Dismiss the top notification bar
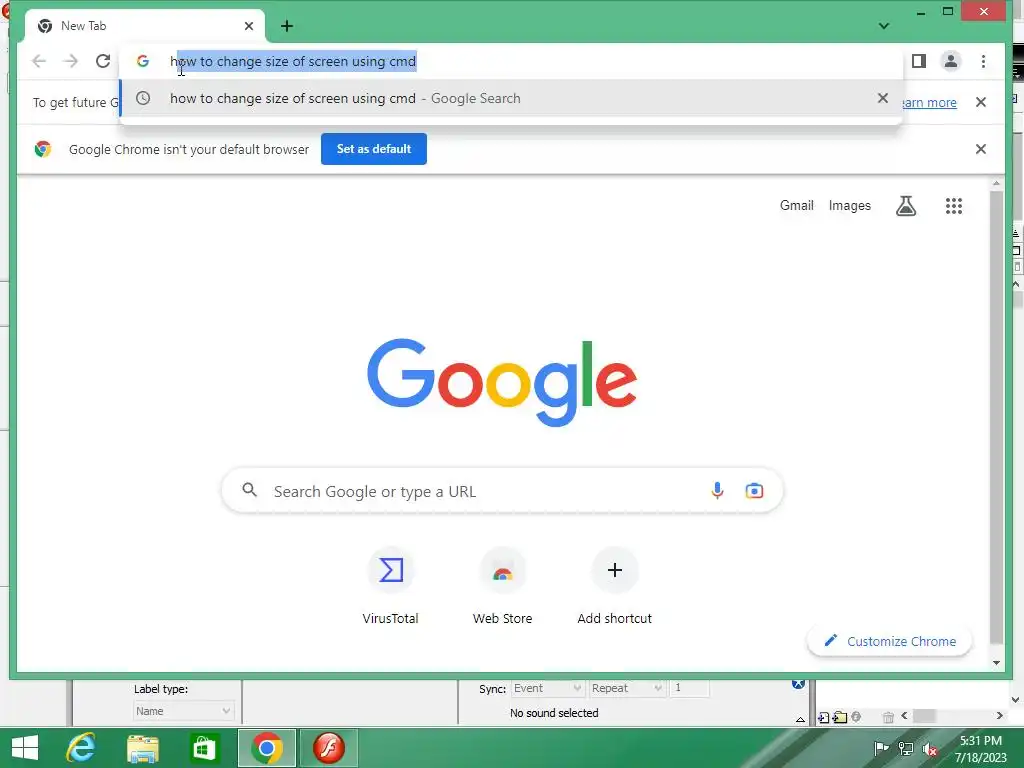This screenshot has width=1024, height=768. (981, 102)
